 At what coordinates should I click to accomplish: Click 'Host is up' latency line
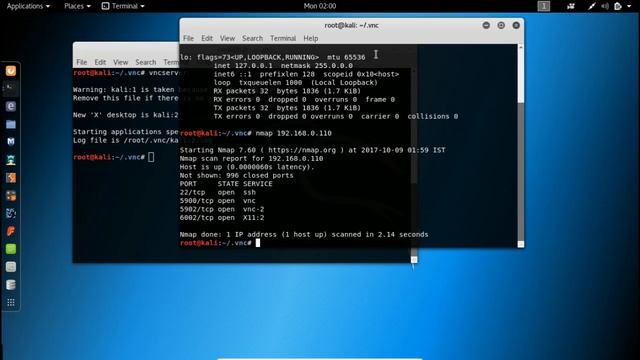click(247, 167)
